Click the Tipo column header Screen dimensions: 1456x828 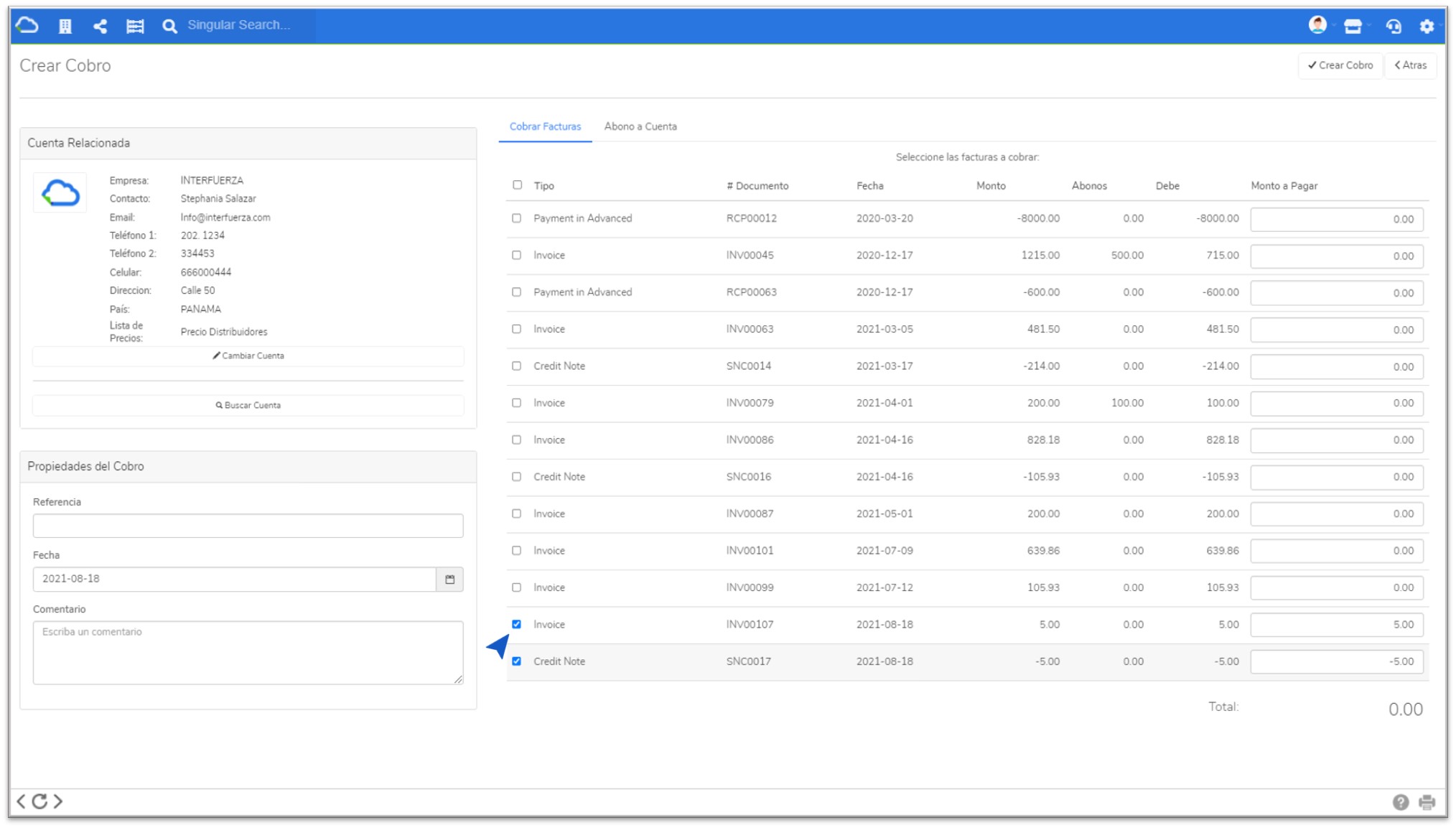click(544, 186)
